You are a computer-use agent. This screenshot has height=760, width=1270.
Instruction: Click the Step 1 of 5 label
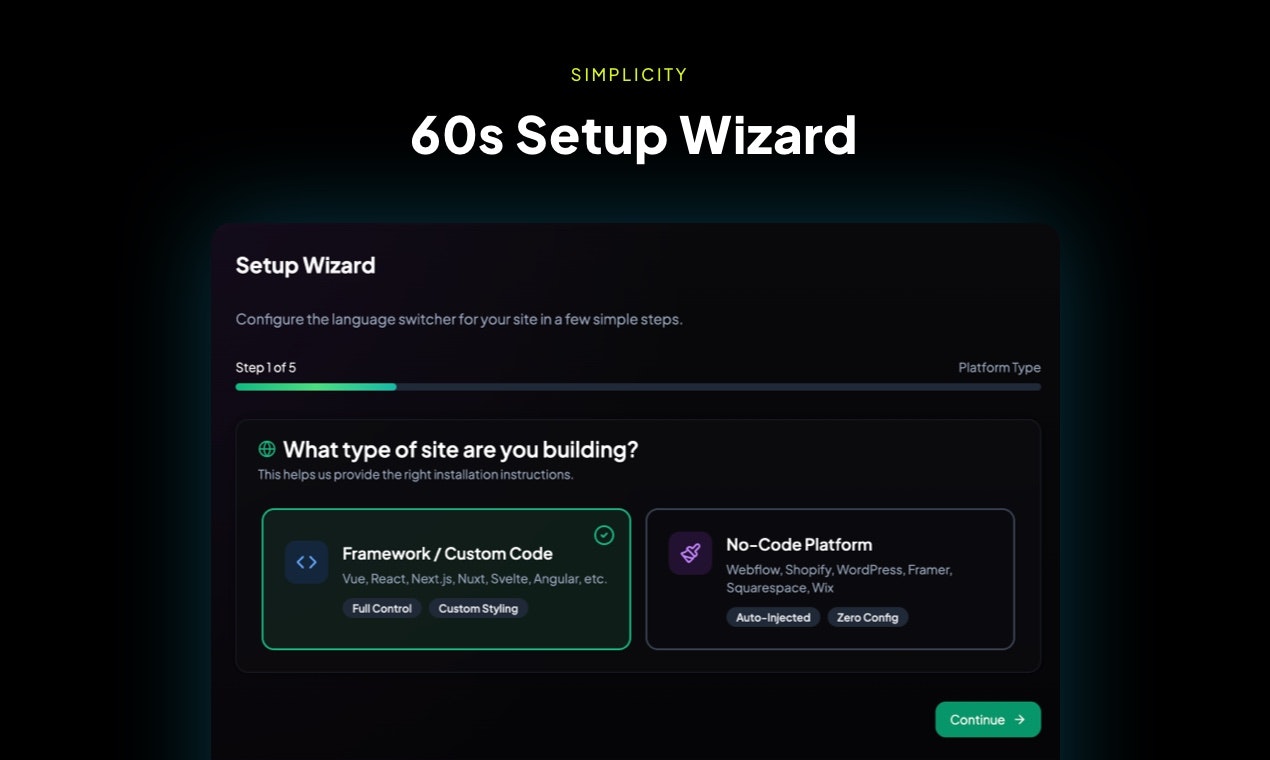pos(266,367)
